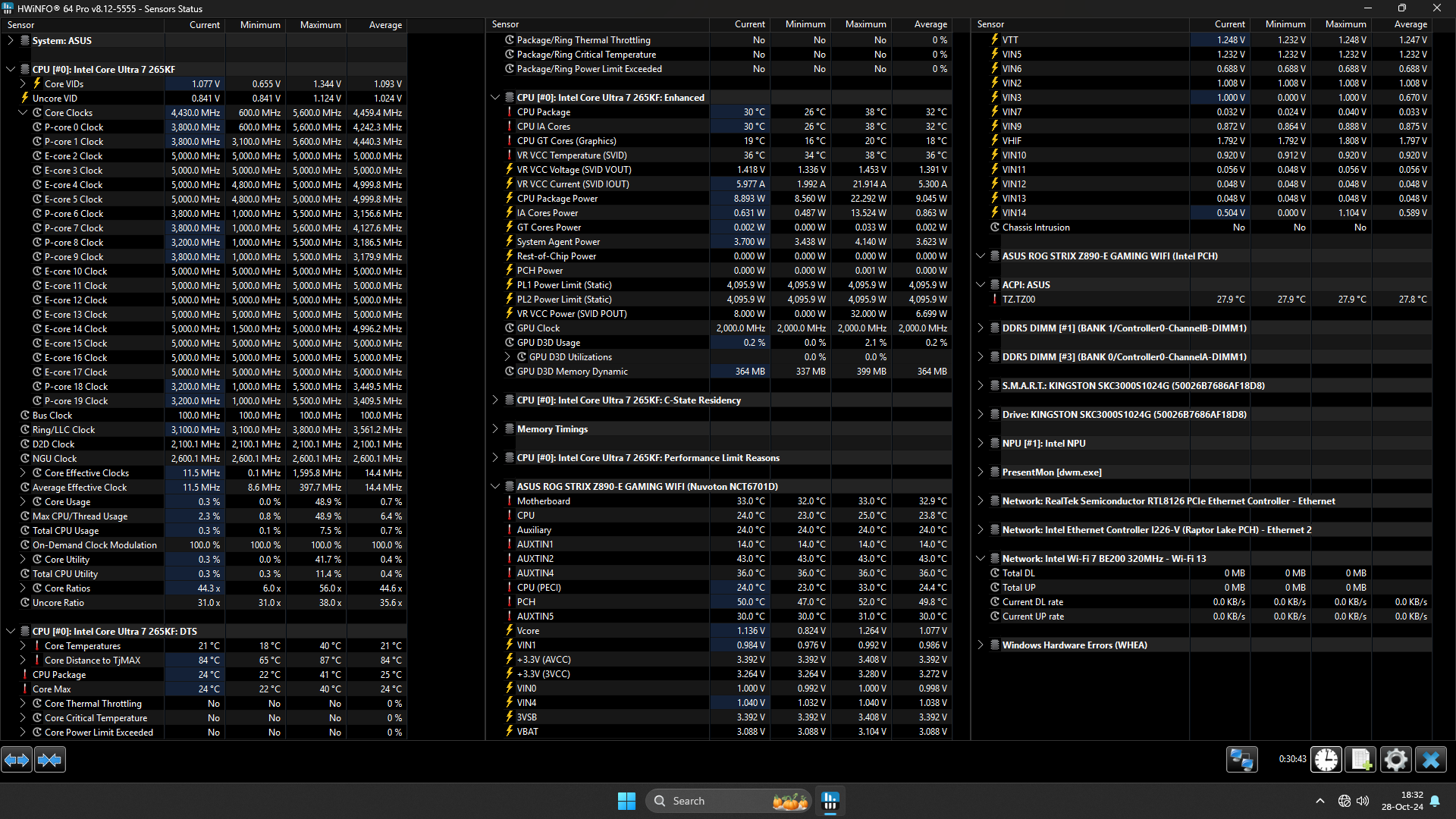Click the Average column header in right panel
1456x819 pixels.
1410,24
